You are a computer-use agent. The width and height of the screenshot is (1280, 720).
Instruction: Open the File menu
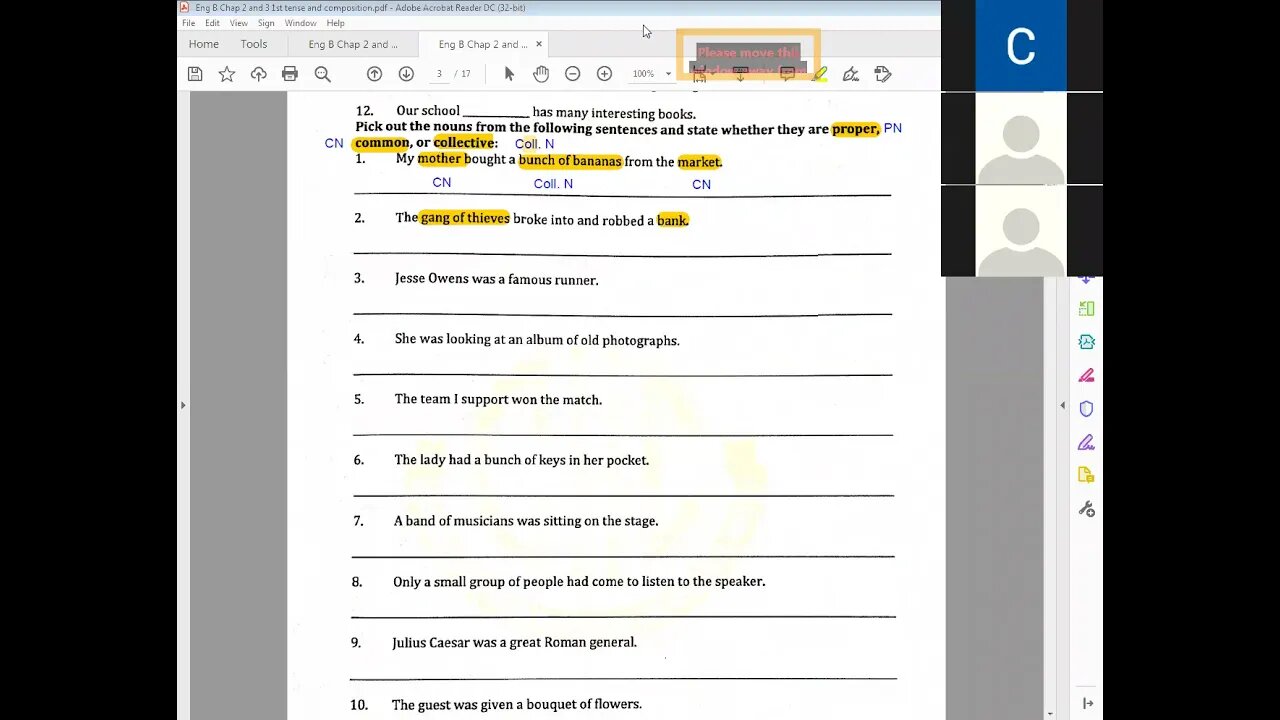click(x=188, y=23)
